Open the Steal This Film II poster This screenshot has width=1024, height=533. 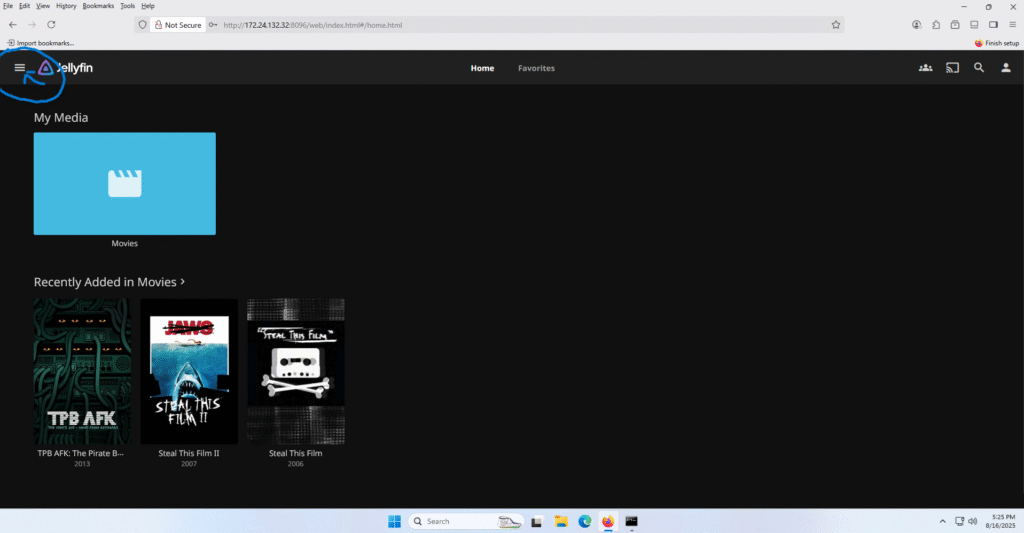point(189,371)
